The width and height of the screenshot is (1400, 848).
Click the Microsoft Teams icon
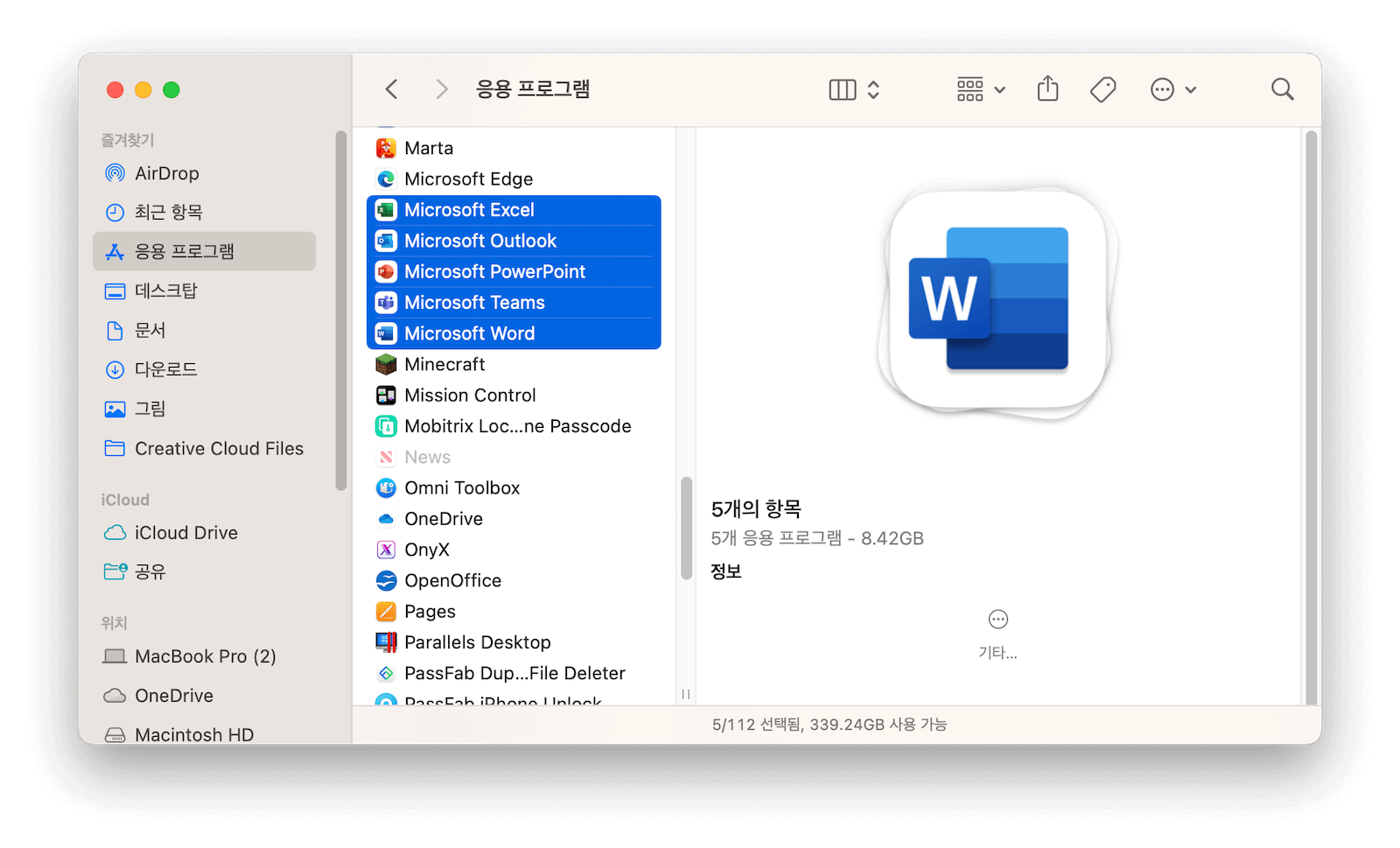tap(386, 303)
